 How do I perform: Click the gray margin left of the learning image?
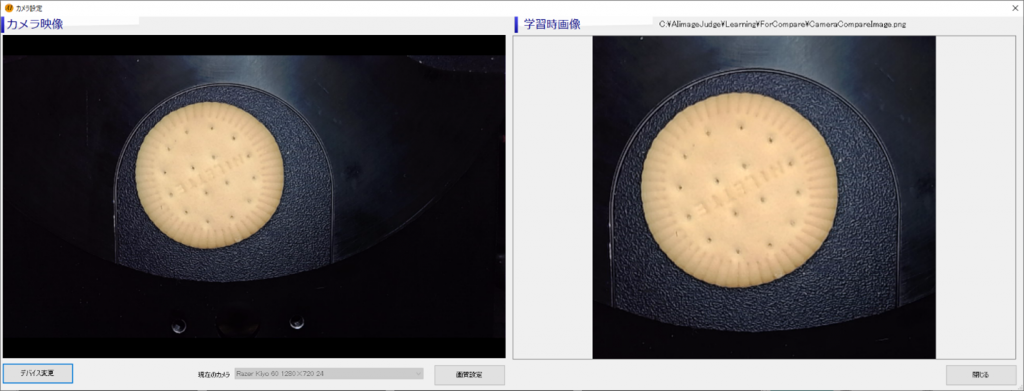[553, 197]
